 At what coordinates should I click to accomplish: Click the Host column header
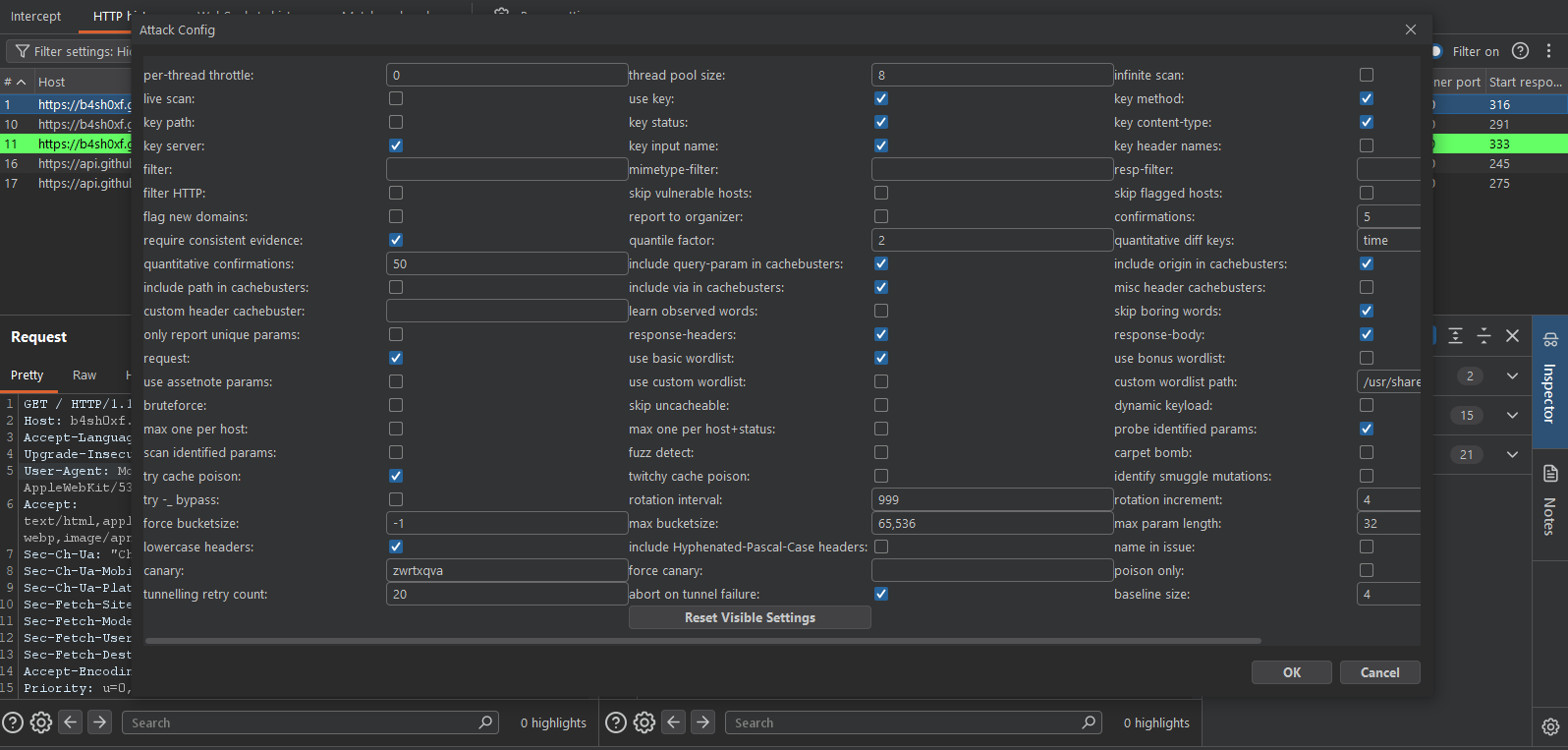click(x=84, y=82)
